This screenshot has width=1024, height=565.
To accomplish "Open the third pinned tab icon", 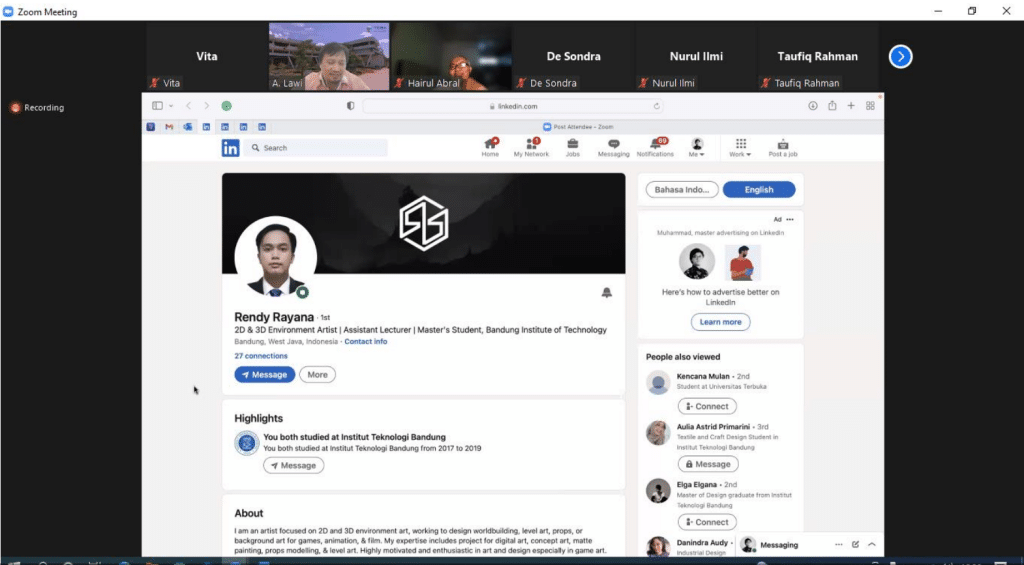I will point(187,127).
